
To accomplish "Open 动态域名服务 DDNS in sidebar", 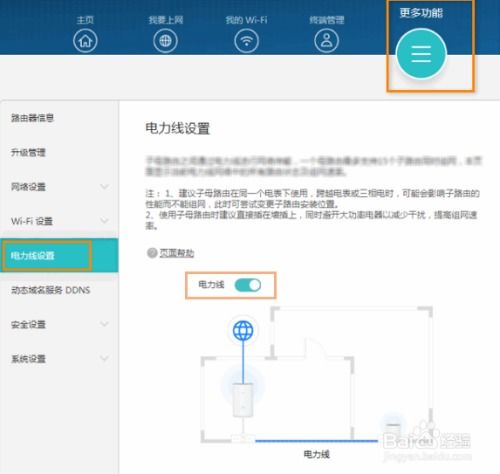I will click(51, 290).
